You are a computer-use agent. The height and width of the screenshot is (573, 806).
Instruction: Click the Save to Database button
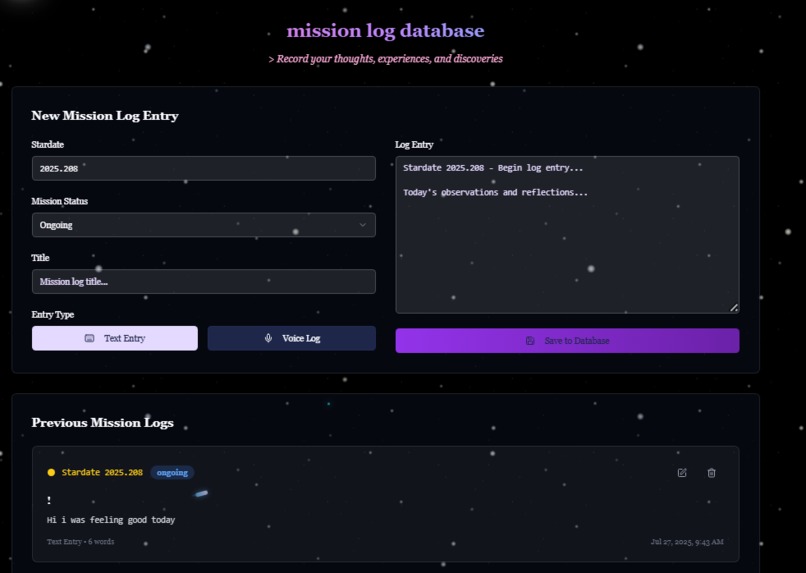click(567, 341)
